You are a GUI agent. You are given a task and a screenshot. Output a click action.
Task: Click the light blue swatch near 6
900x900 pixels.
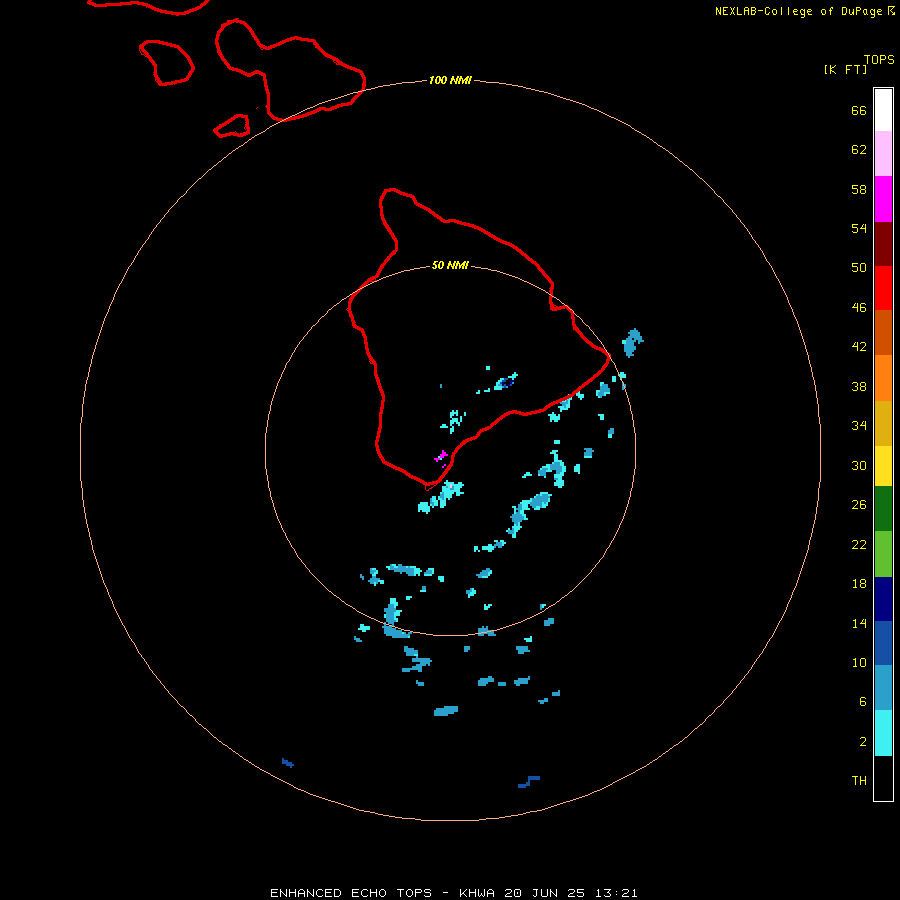pyautogui.click(x=883, y=688)
